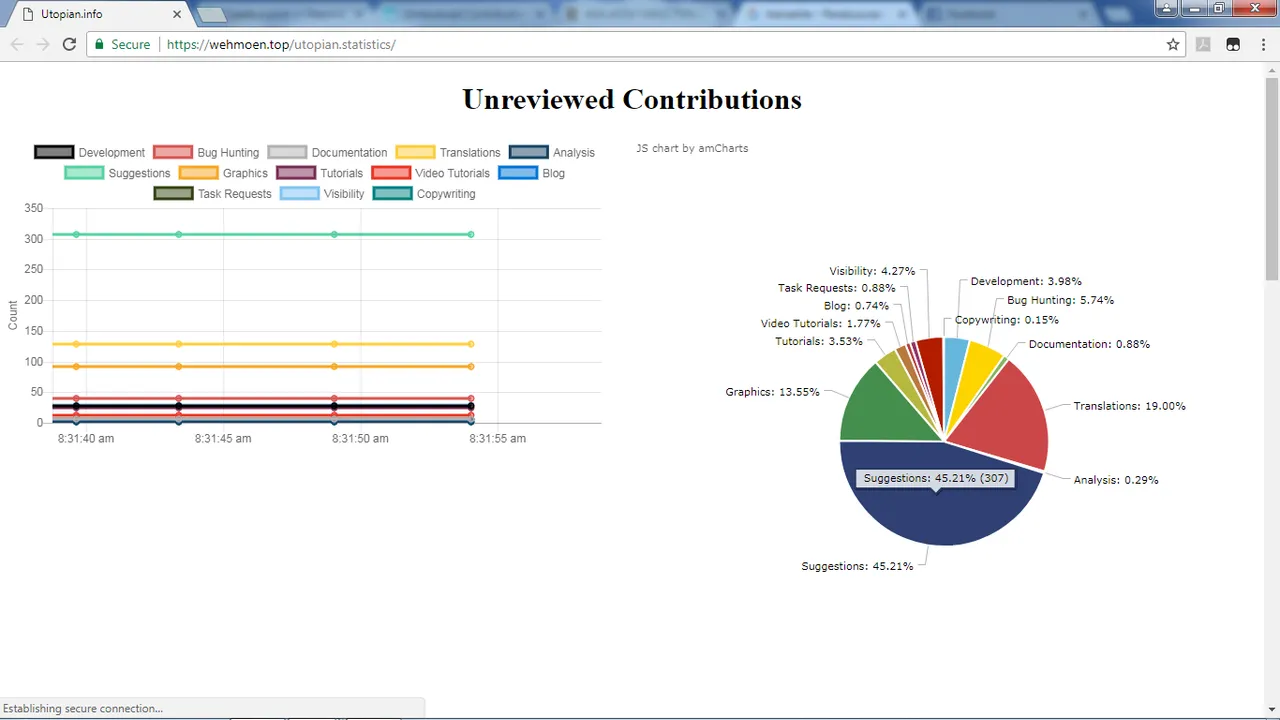
Task: Click the Copywriting legend label
Action: [446, 194]
